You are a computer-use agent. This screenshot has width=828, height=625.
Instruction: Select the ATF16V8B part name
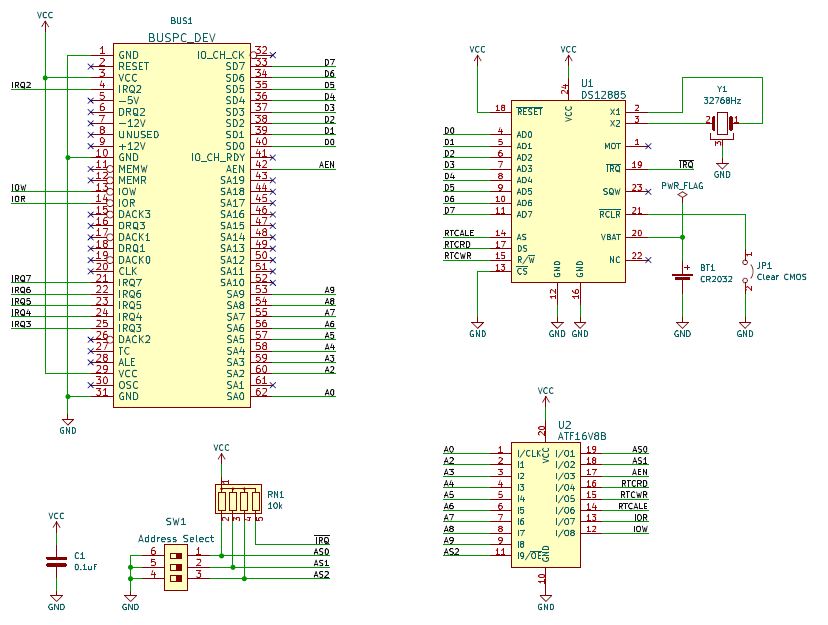click(x=582, y=437)
